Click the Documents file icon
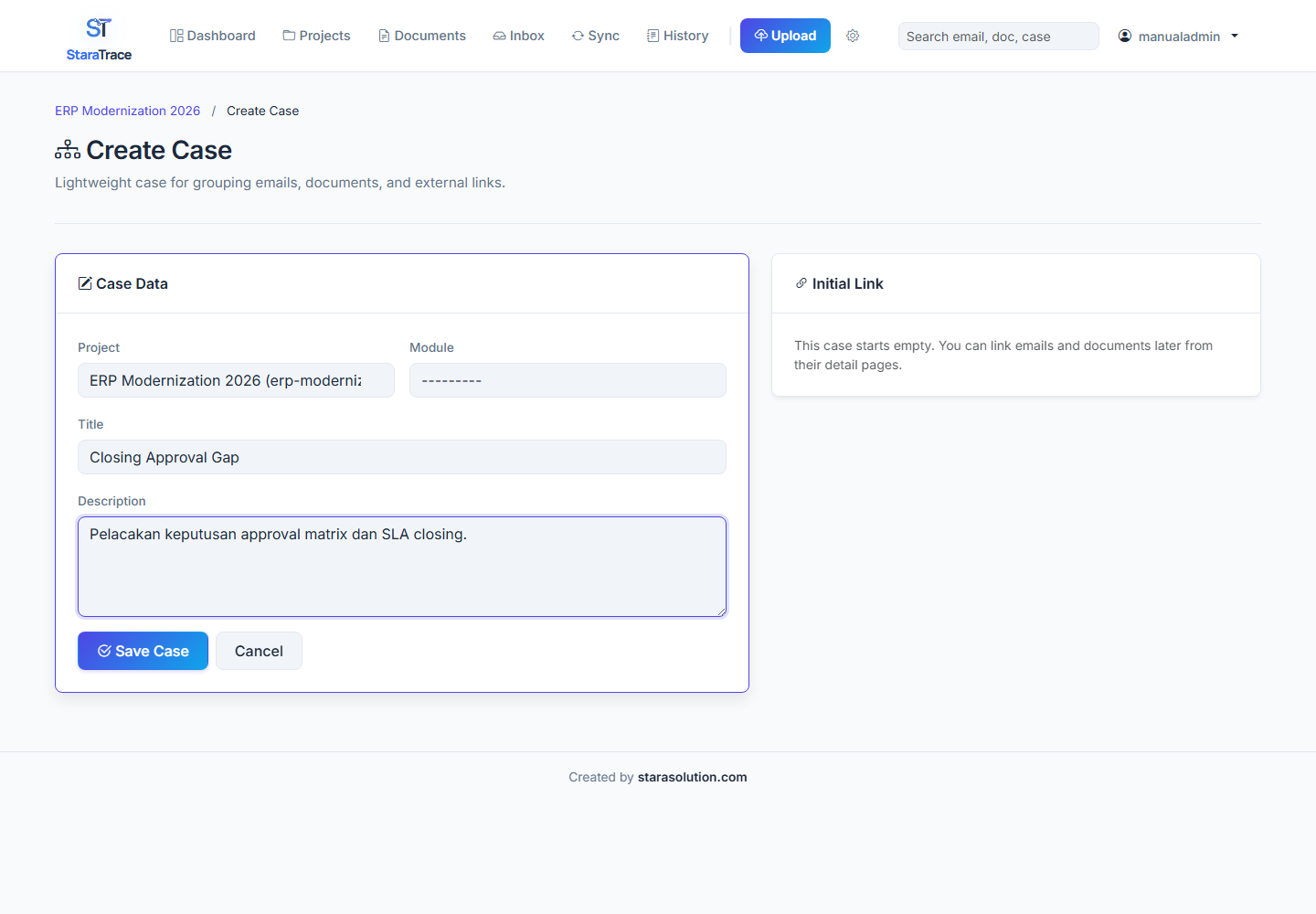This screenshot has height=914, width=1316. coord(385,36)
